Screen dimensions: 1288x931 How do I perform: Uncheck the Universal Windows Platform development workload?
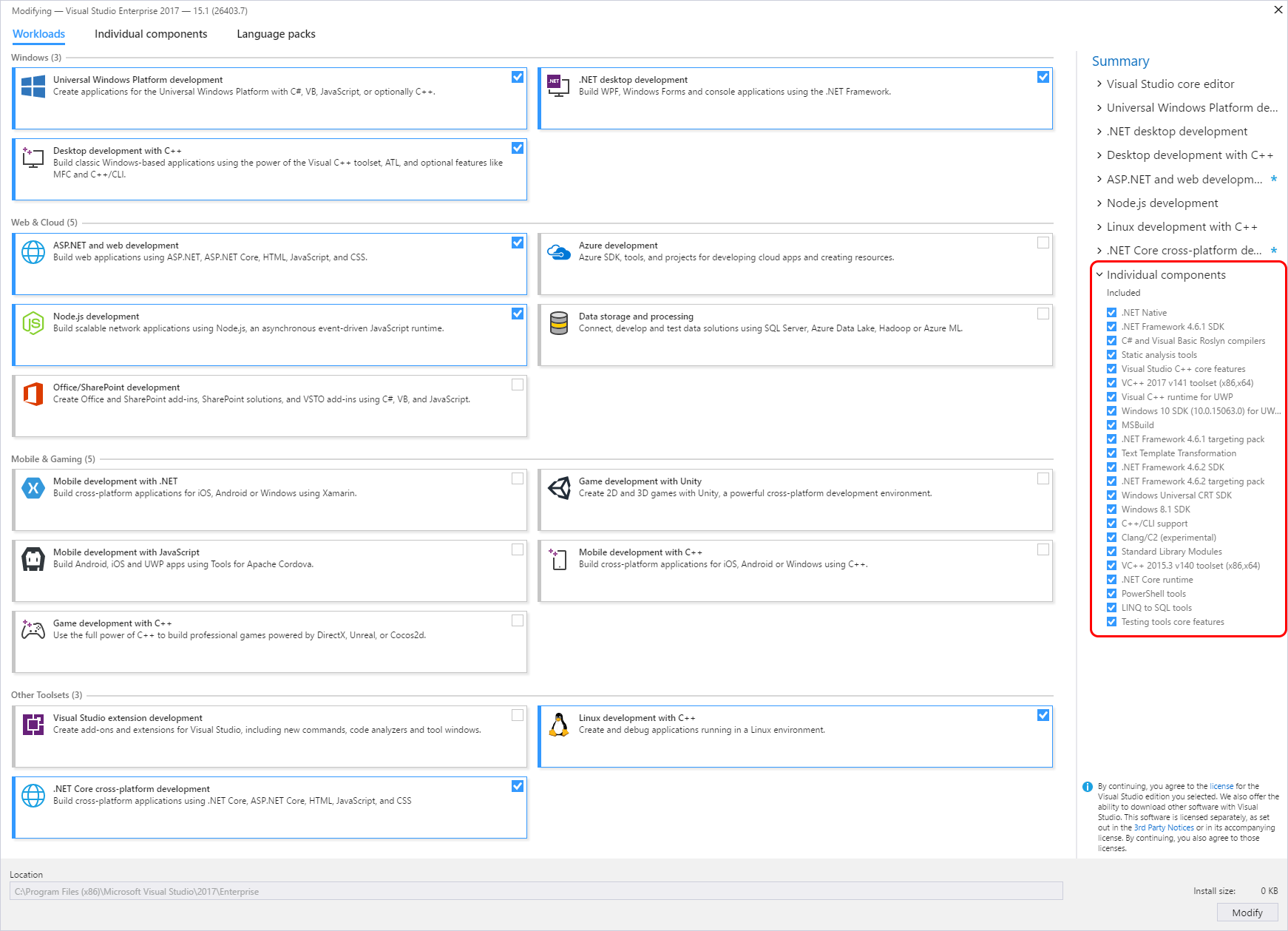[x=518, y=77]
